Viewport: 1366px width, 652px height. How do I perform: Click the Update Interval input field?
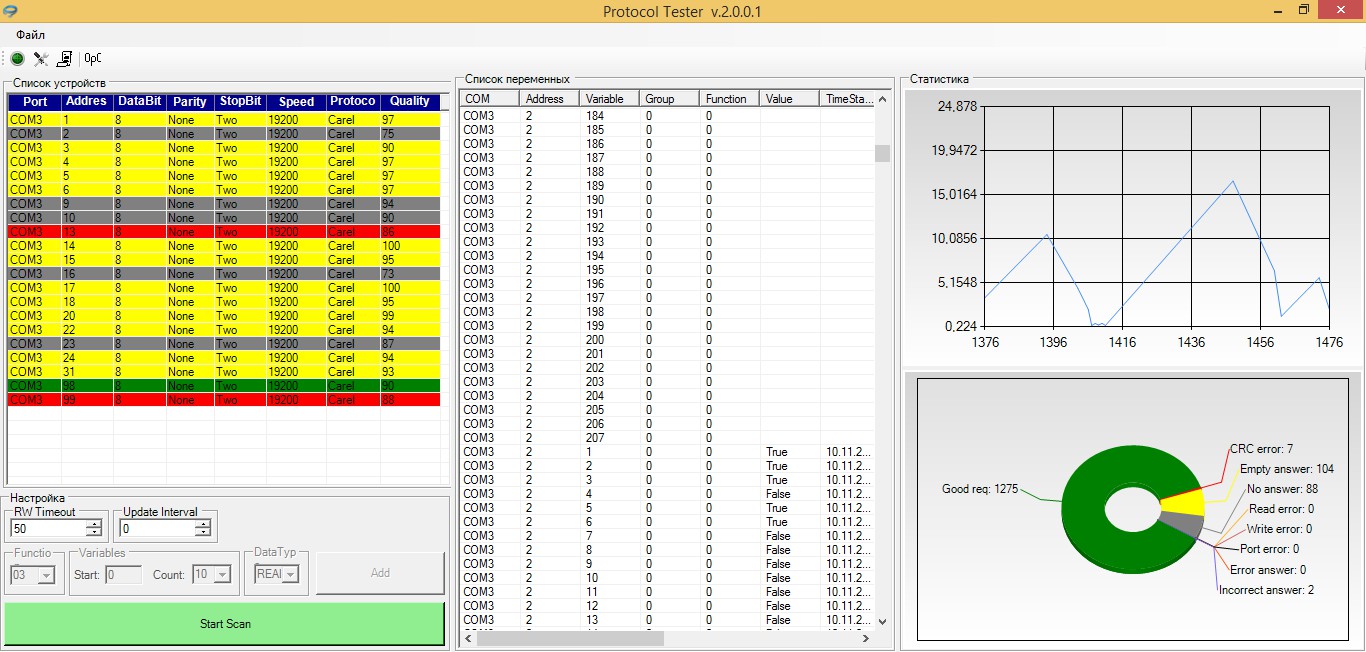click(157, 528)
